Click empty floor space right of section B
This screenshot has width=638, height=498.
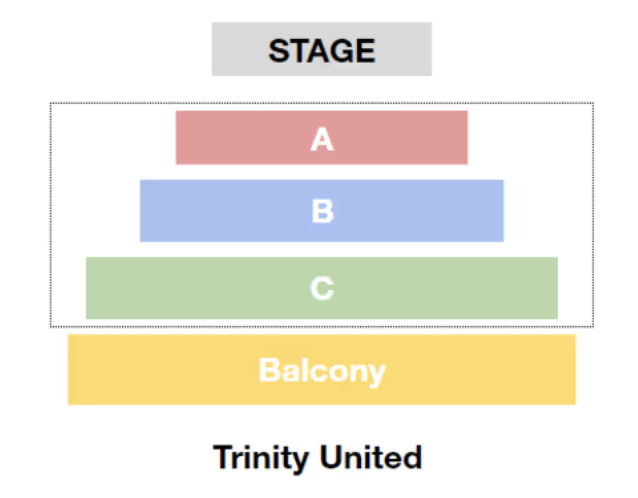coord(548,211)
